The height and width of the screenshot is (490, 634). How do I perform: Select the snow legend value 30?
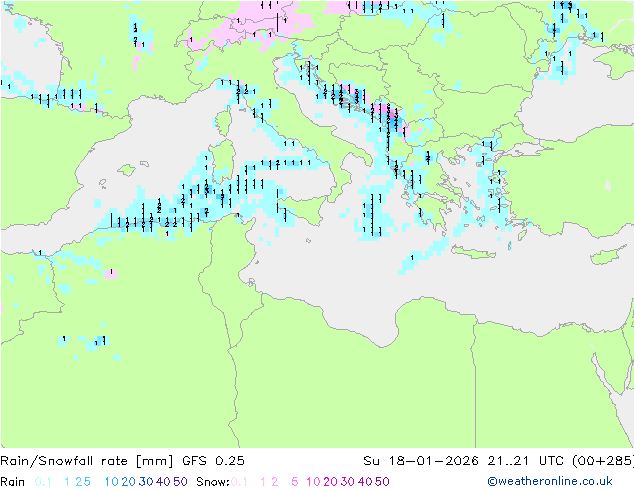tap(348, 482)
